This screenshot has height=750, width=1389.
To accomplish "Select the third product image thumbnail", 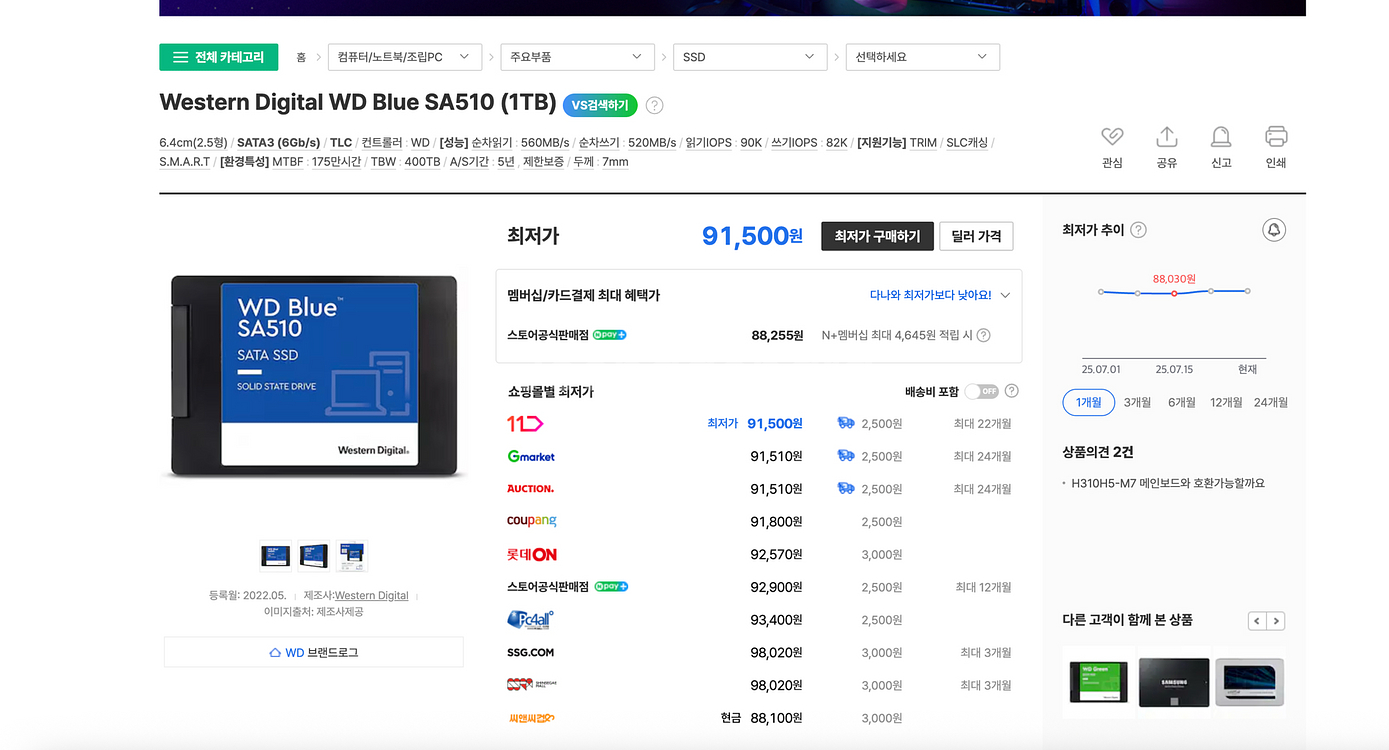I will (x=351, y=555).
